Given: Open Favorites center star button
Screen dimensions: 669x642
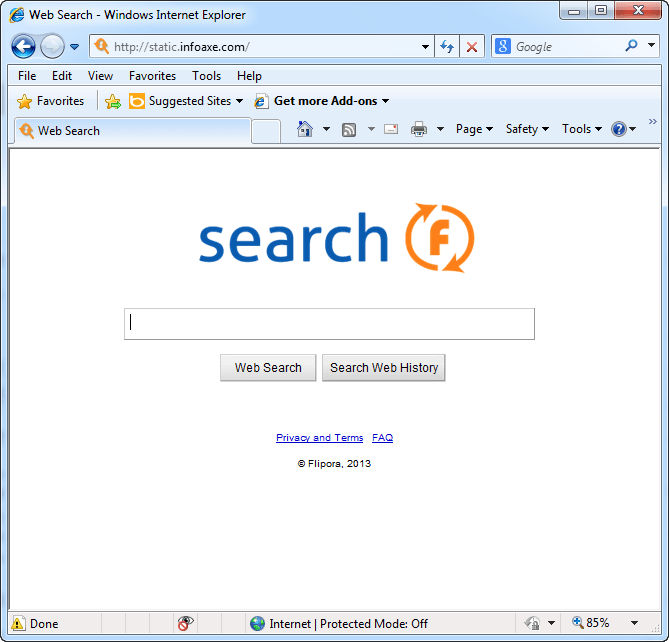Looking at the screenshot, I should (50, 101).
